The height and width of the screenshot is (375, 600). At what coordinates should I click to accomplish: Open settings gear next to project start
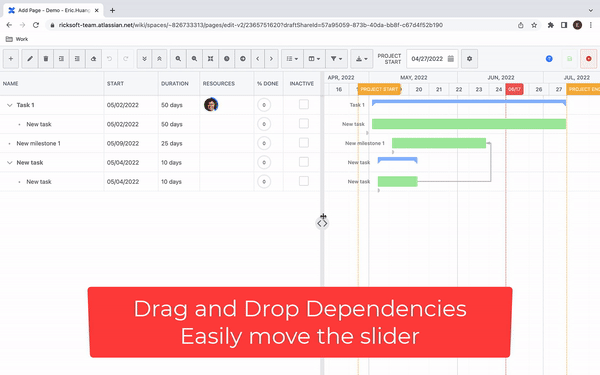point(469,59)
